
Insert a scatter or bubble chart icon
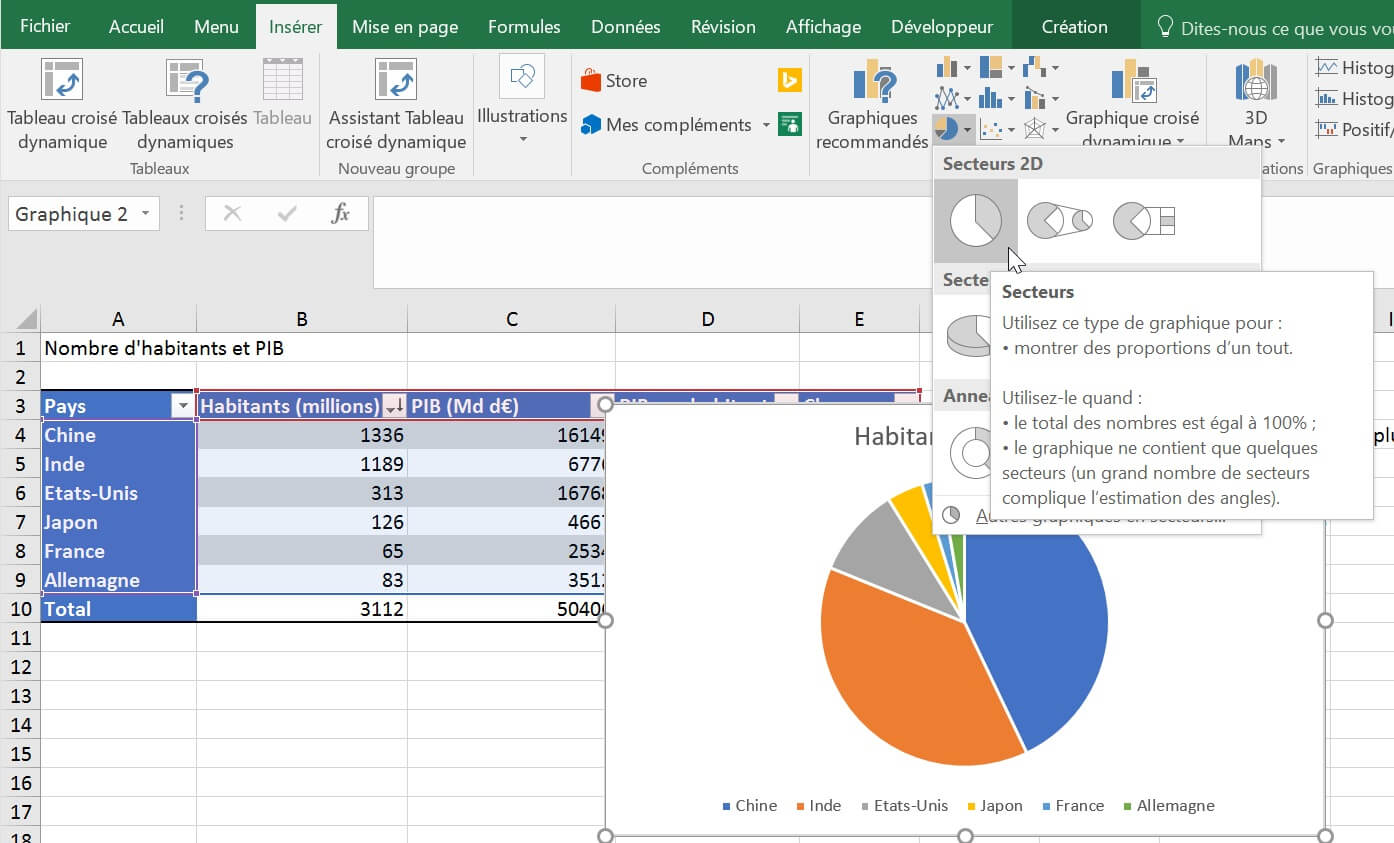[991, 129]
